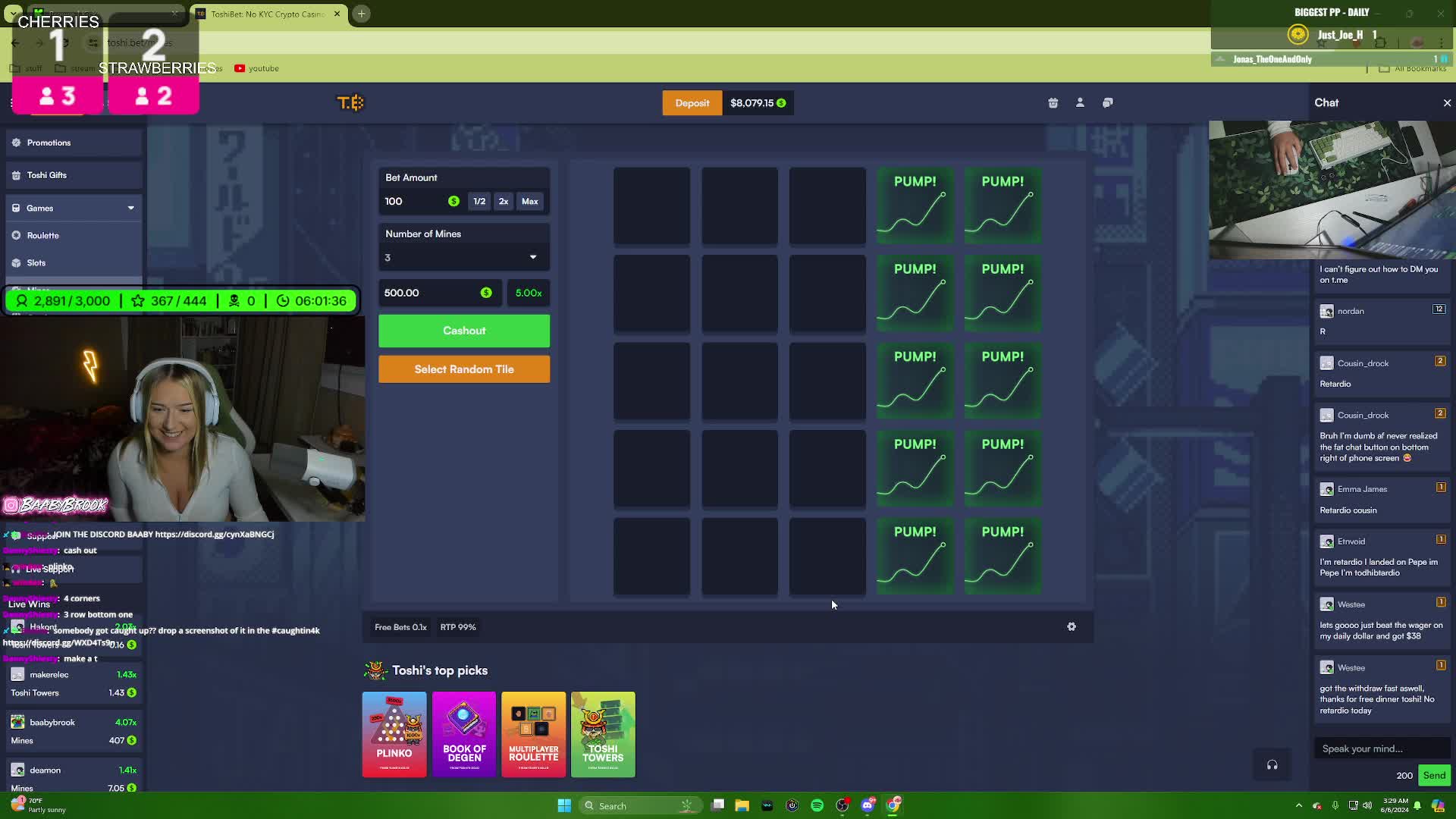The width and height of the screenshot is (1456, 819).
Task: Click the clock showing 3:29 AM
Action: coord(1395,801)
